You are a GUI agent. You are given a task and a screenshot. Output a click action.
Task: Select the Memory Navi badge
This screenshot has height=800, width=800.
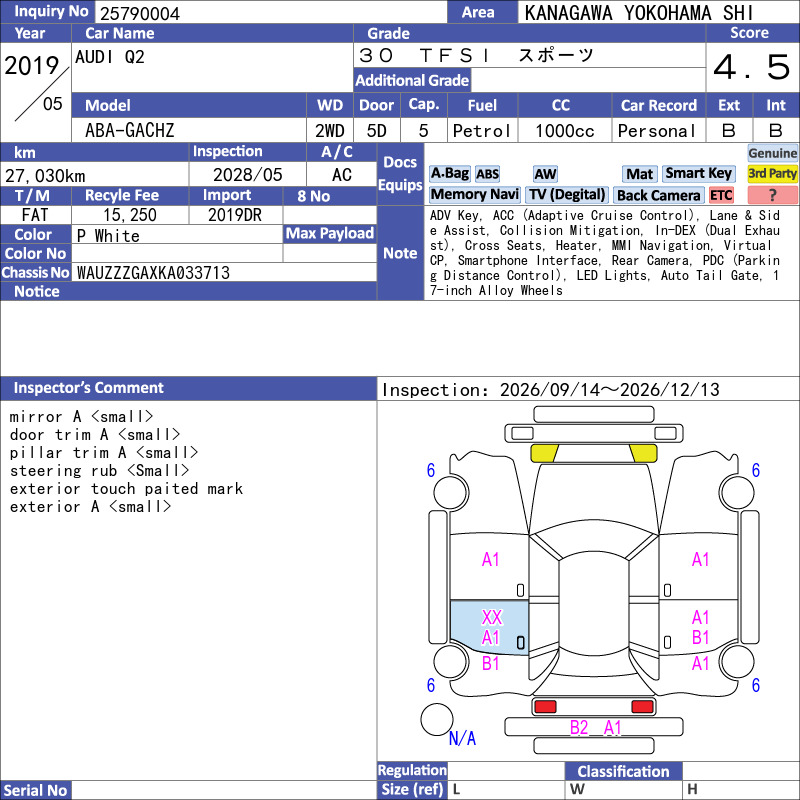point(474,194)
